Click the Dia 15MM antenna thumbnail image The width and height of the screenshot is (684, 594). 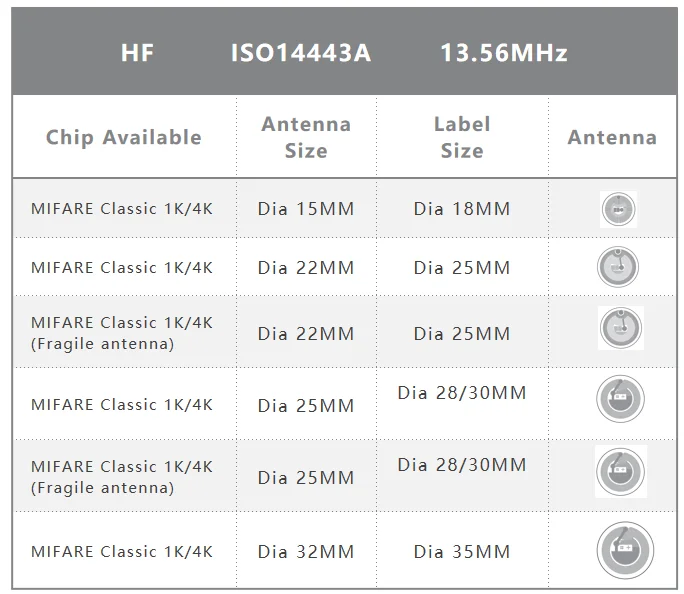pyautogui.click(x=618, y=209)
